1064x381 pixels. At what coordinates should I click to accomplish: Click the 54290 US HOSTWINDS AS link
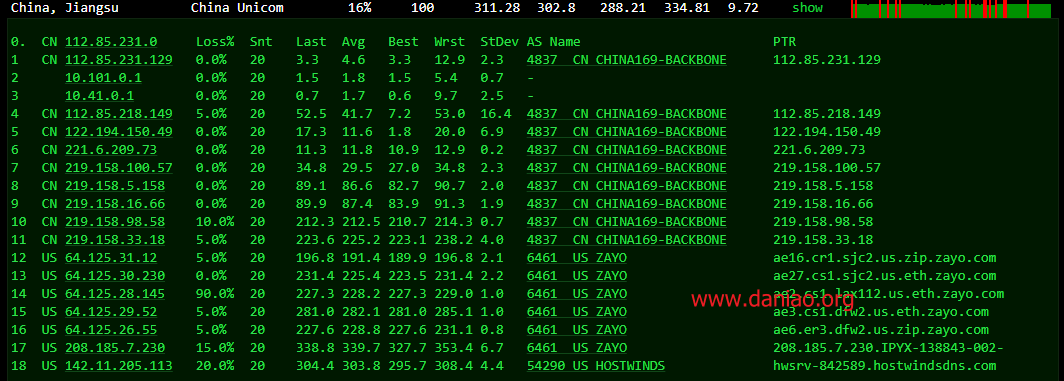tap(596, 365)
